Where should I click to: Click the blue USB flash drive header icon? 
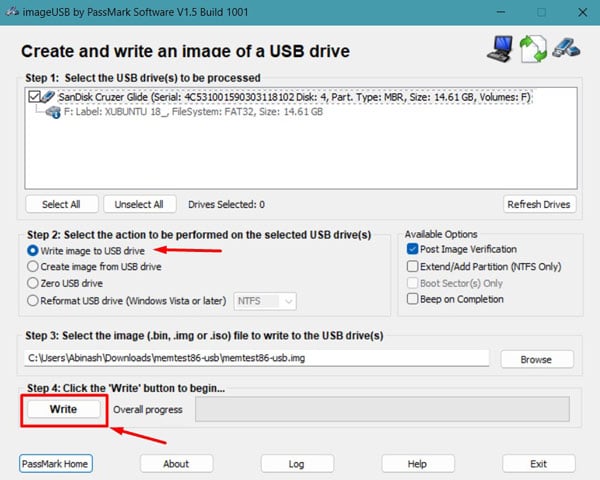566,47
